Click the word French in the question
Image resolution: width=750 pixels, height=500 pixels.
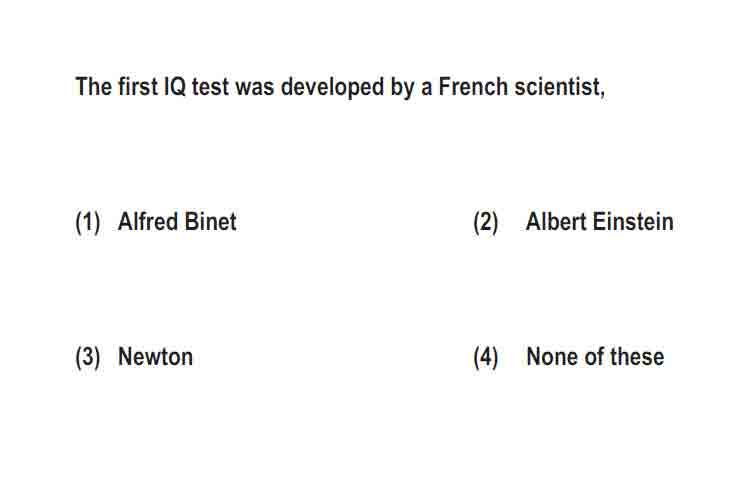pos(473,87)
